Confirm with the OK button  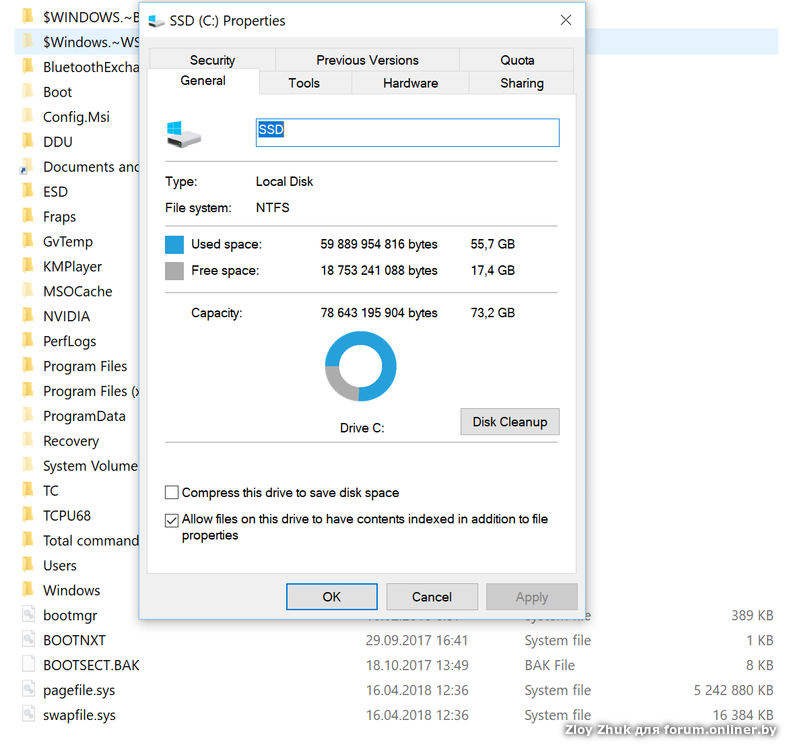pyautogui.click(x=332, y=596)
